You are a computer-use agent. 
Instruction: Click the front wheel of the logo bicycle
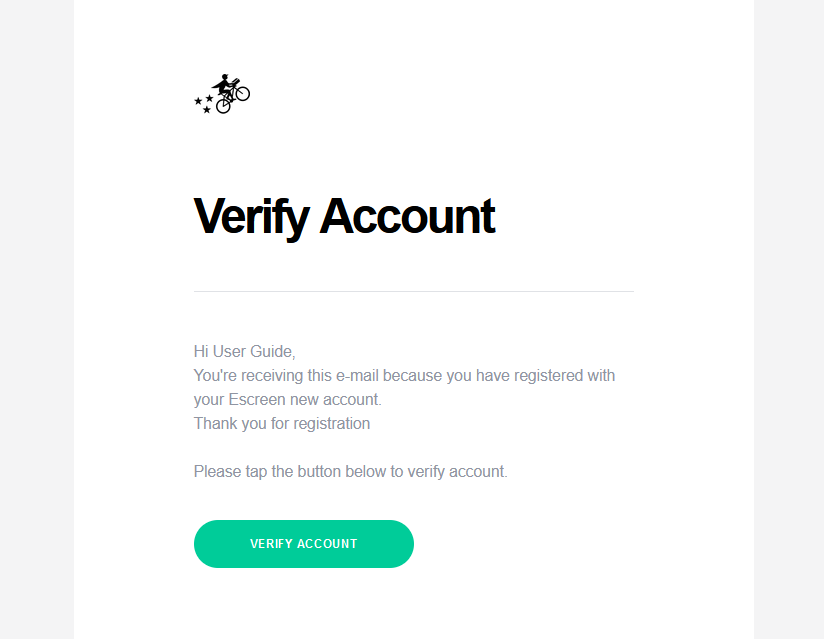242,94
